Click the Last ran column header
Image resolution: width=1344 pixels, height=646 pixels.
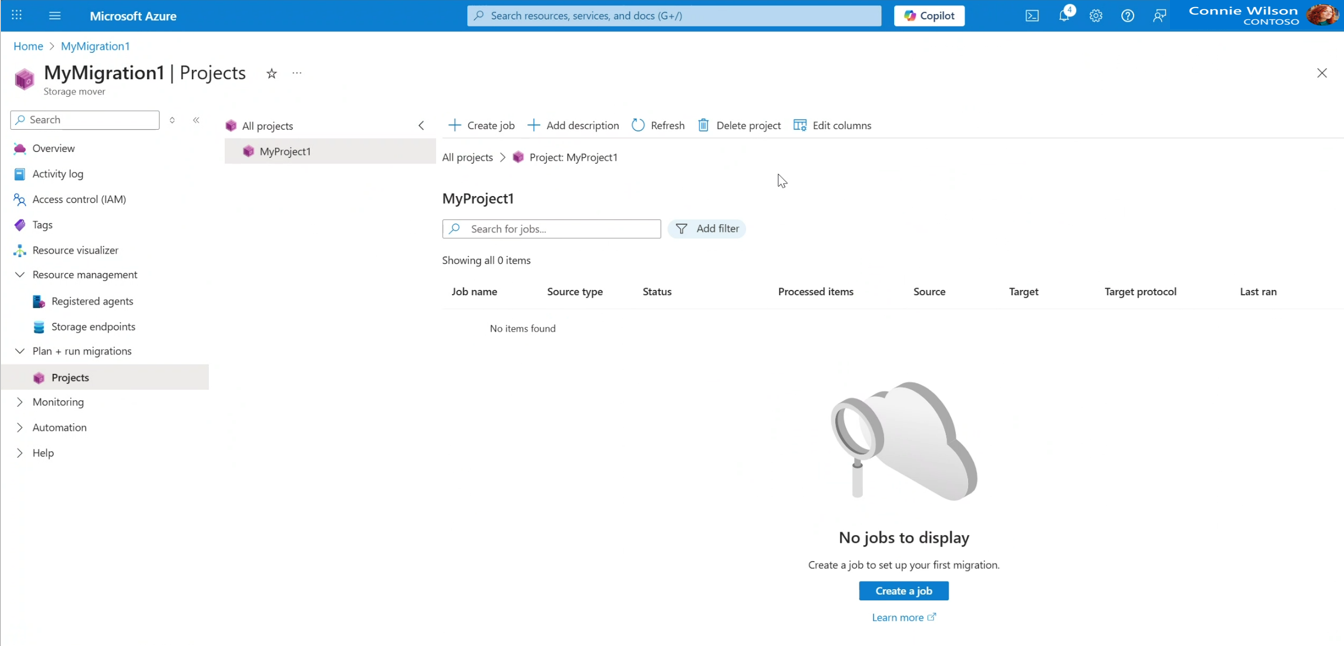click(x=1258, y=292)
